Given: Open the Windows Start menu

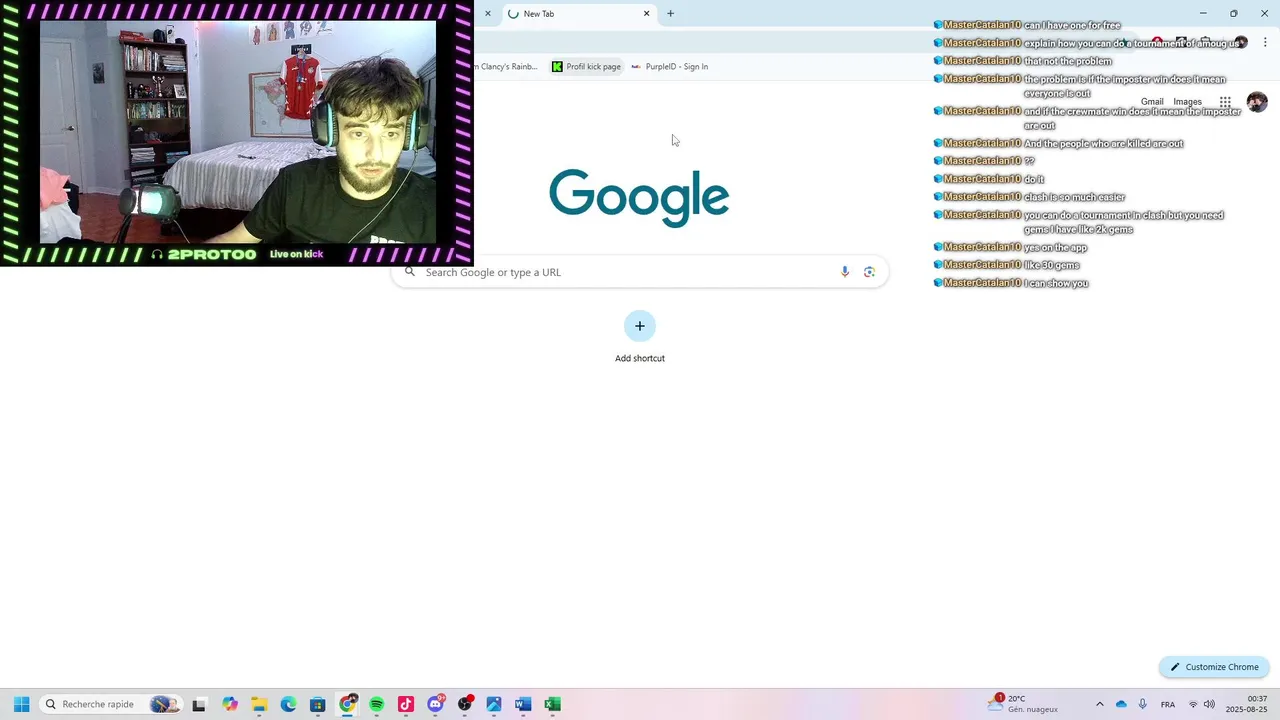Looking at the screenshot, I should click(21, 704).
